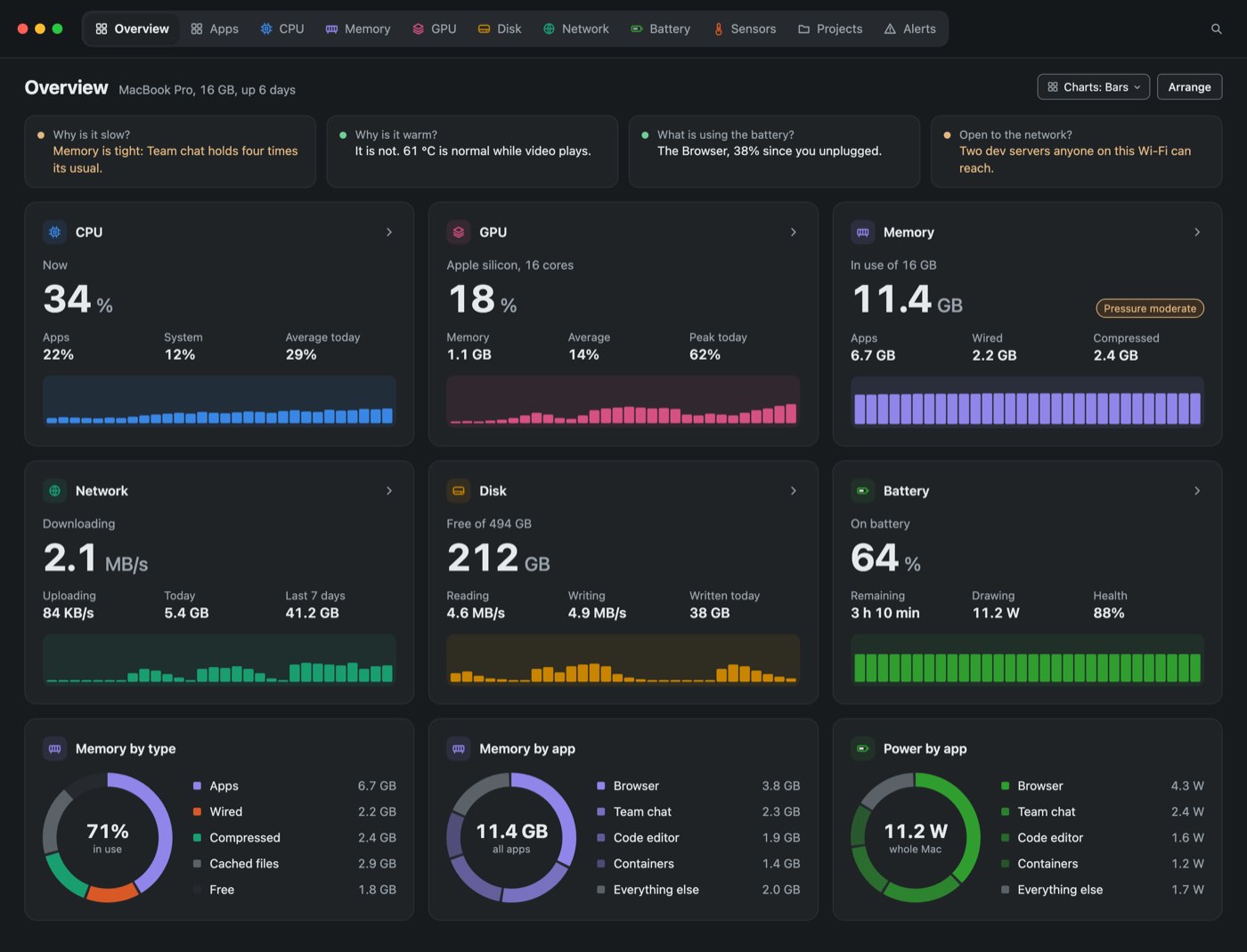
Task: Open the 'Open to the network?' insight
Action: (1076, 151)
